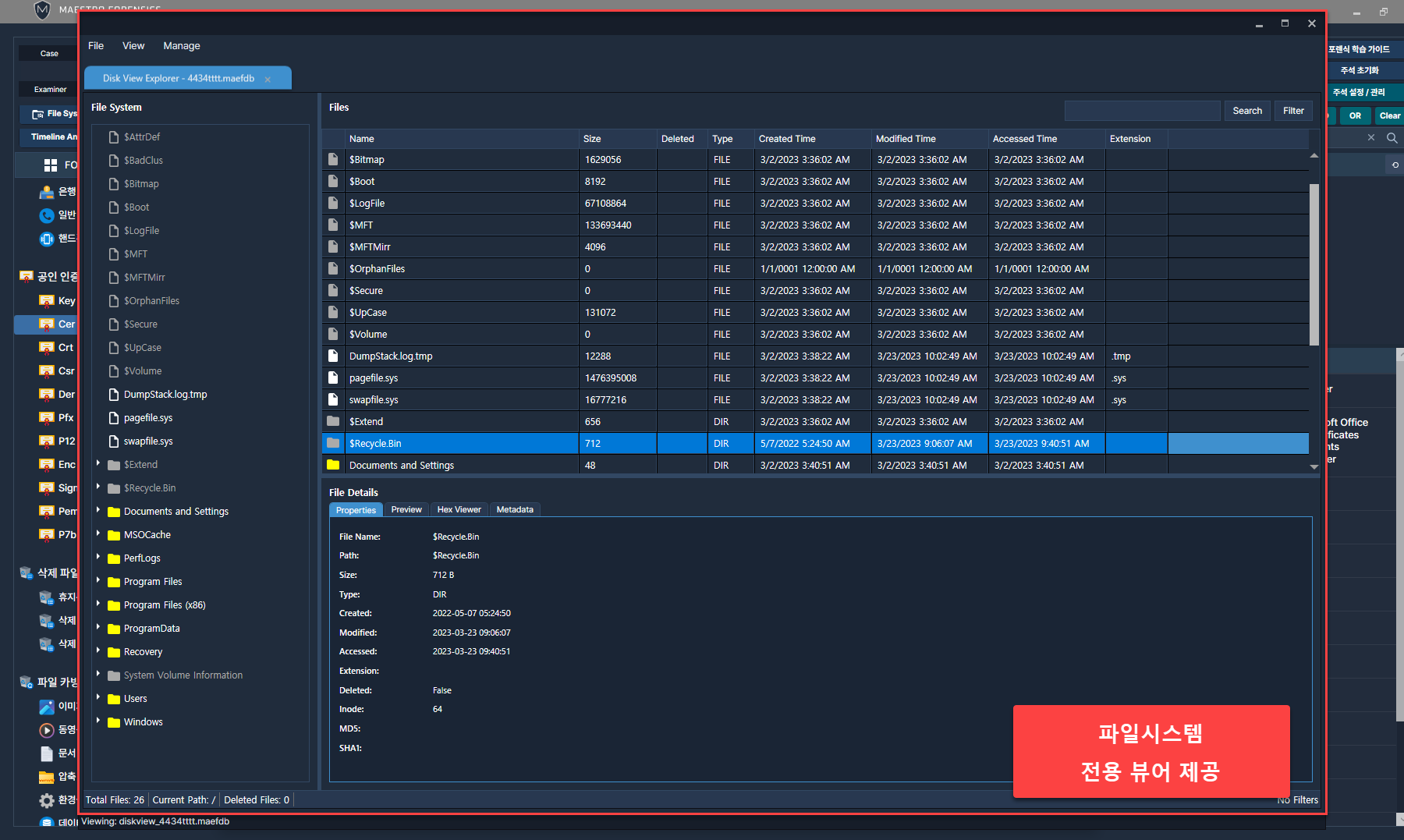The image size is (1404, 840).
Task: Expand the Recovery folder node
Action: tap(98, 650)
